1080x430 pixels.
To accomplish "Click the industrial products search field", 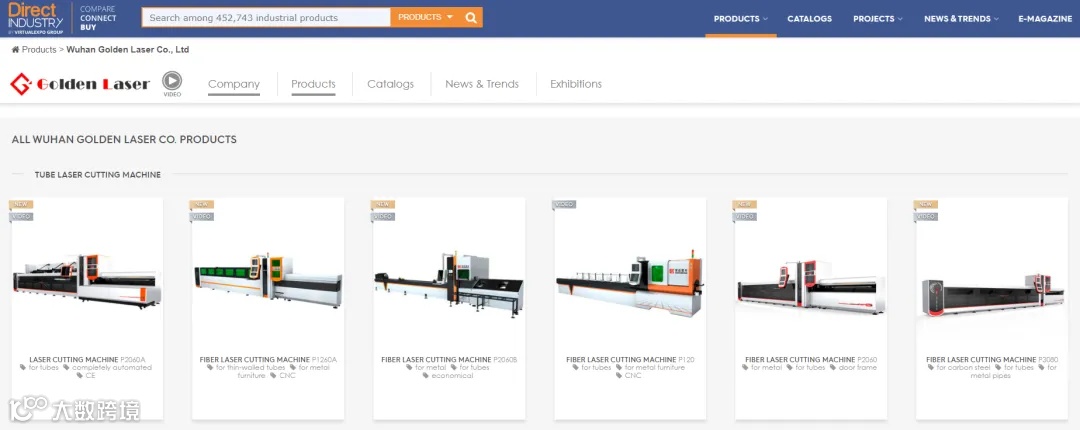I will click(266, 17).
